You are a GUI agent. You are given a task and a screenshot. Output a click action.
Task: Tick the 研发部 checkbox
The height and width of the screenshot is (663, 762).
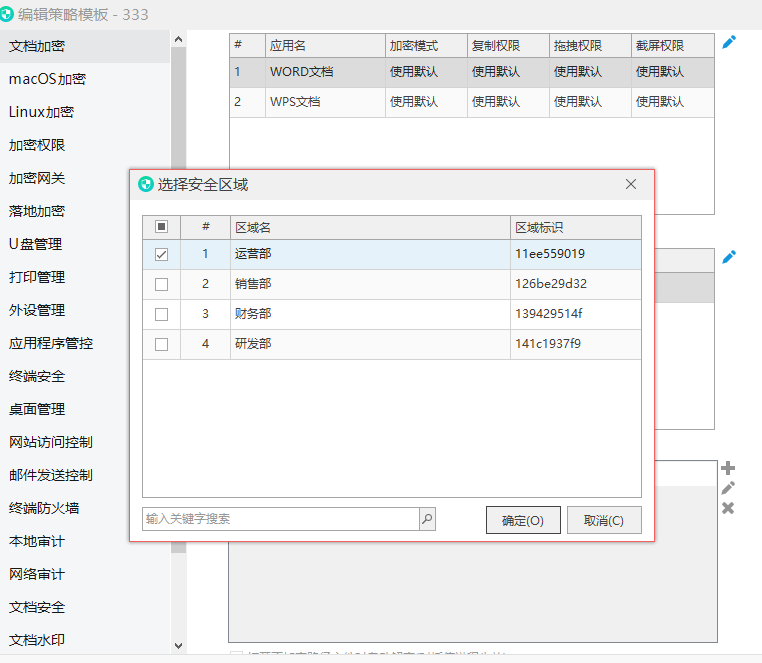pyautogui.click(x=161, y=345)
